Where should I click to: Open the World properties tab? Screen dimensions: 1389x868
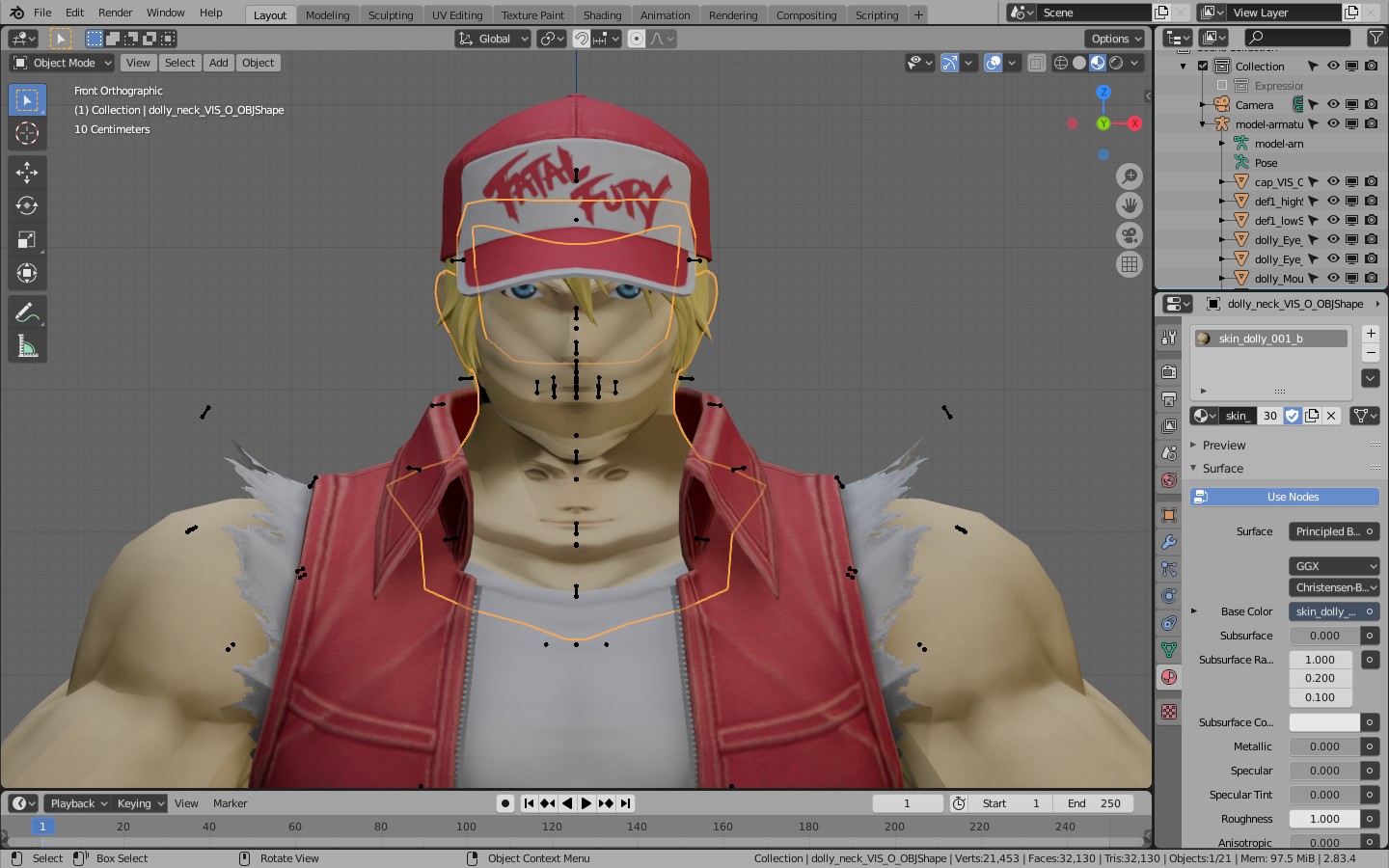[1169, 479]
